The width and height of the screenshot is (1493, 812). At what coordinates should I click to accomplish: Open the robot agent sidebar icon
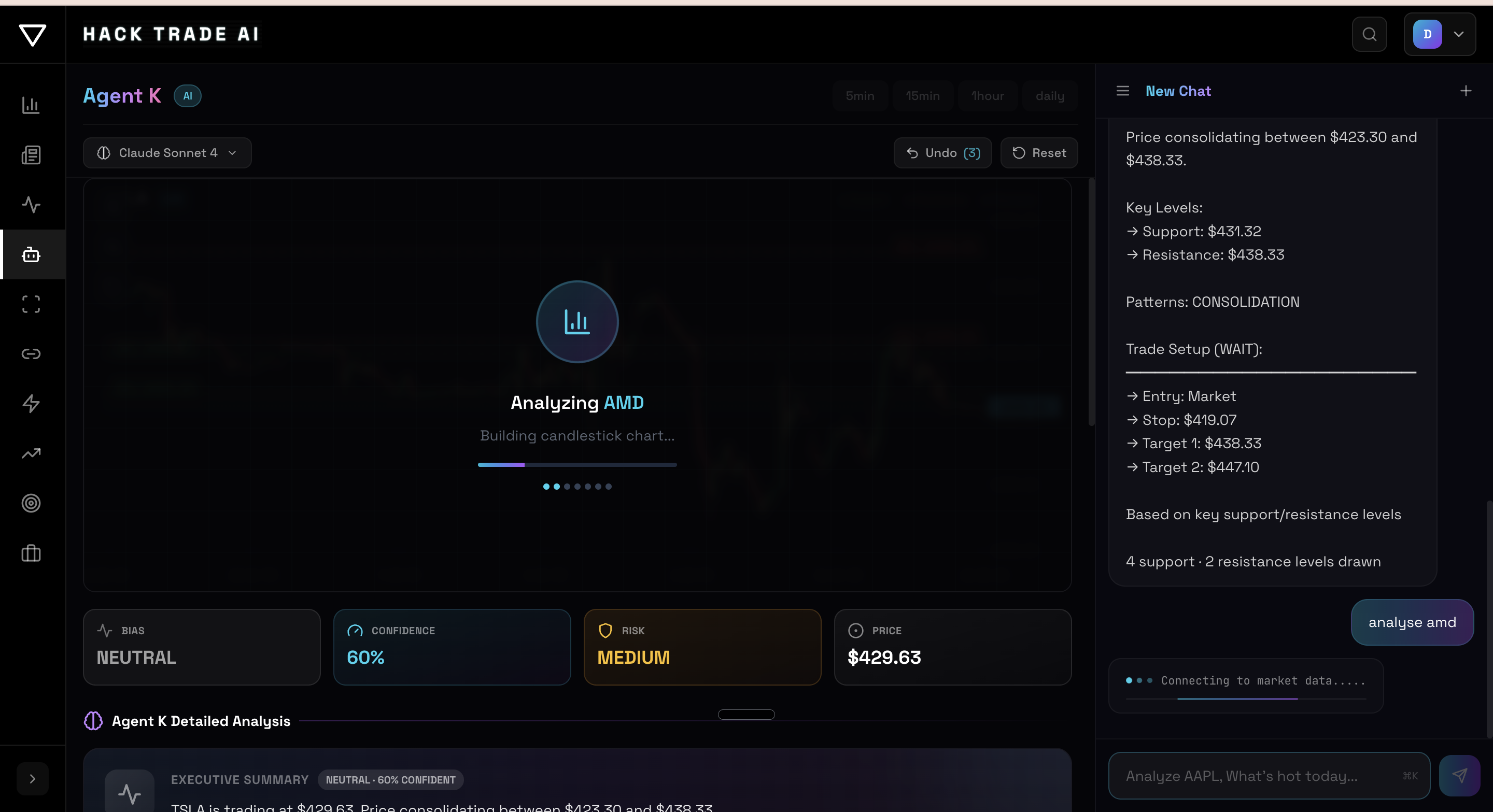31,255
